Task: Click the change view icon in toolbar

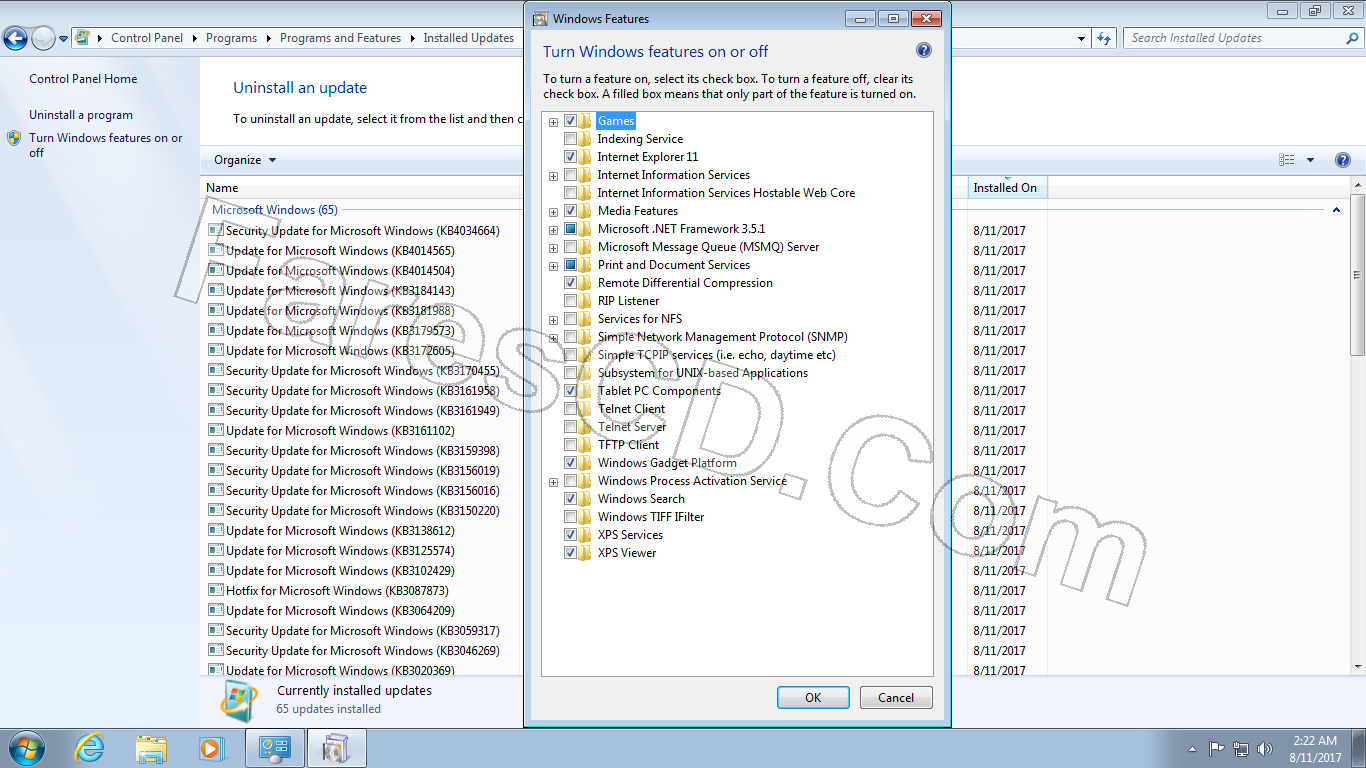Action: click(1287, 160)
